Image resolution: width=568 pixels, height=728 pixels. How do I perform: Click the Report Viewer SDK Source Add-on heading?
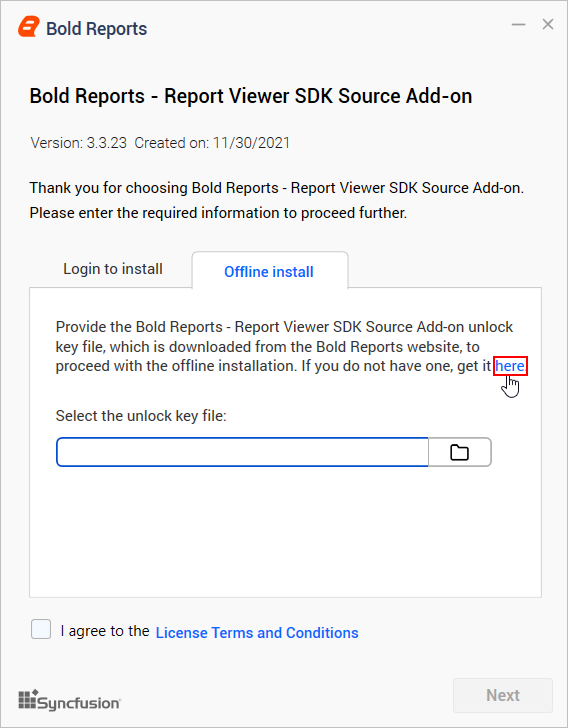[x=251, y=96]
